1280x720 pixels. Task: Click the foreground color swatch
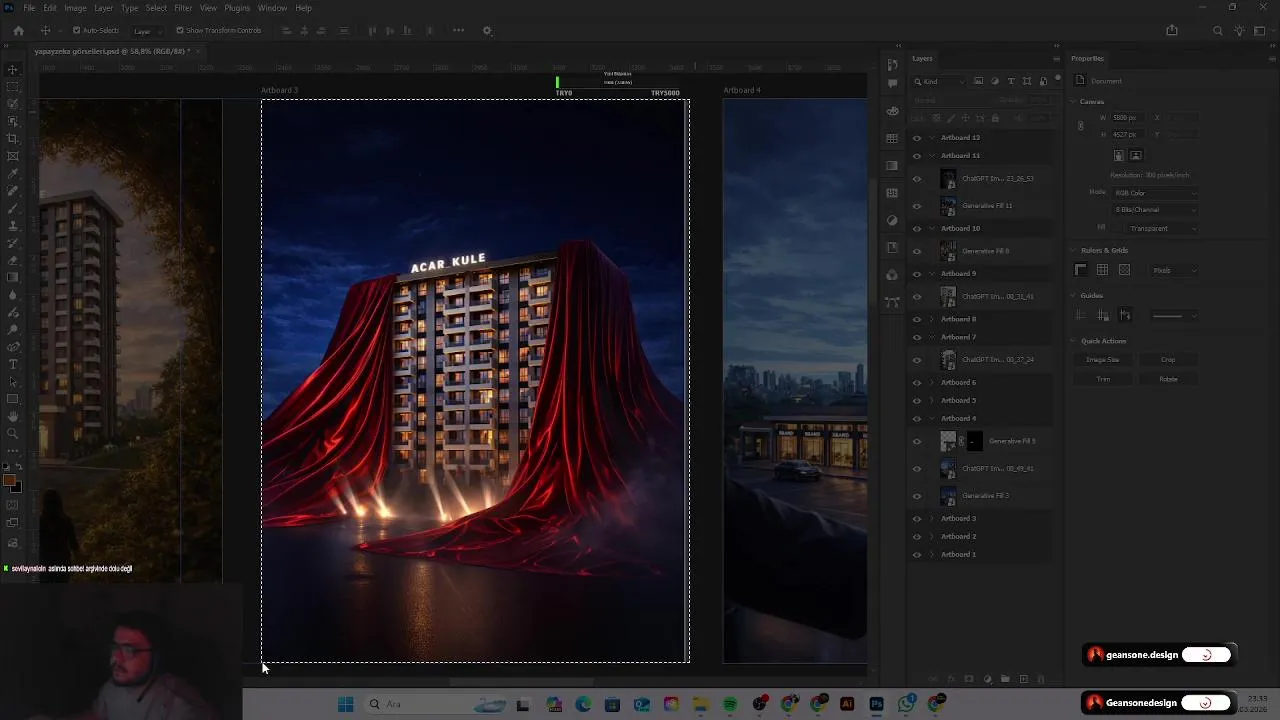point(9,482)
